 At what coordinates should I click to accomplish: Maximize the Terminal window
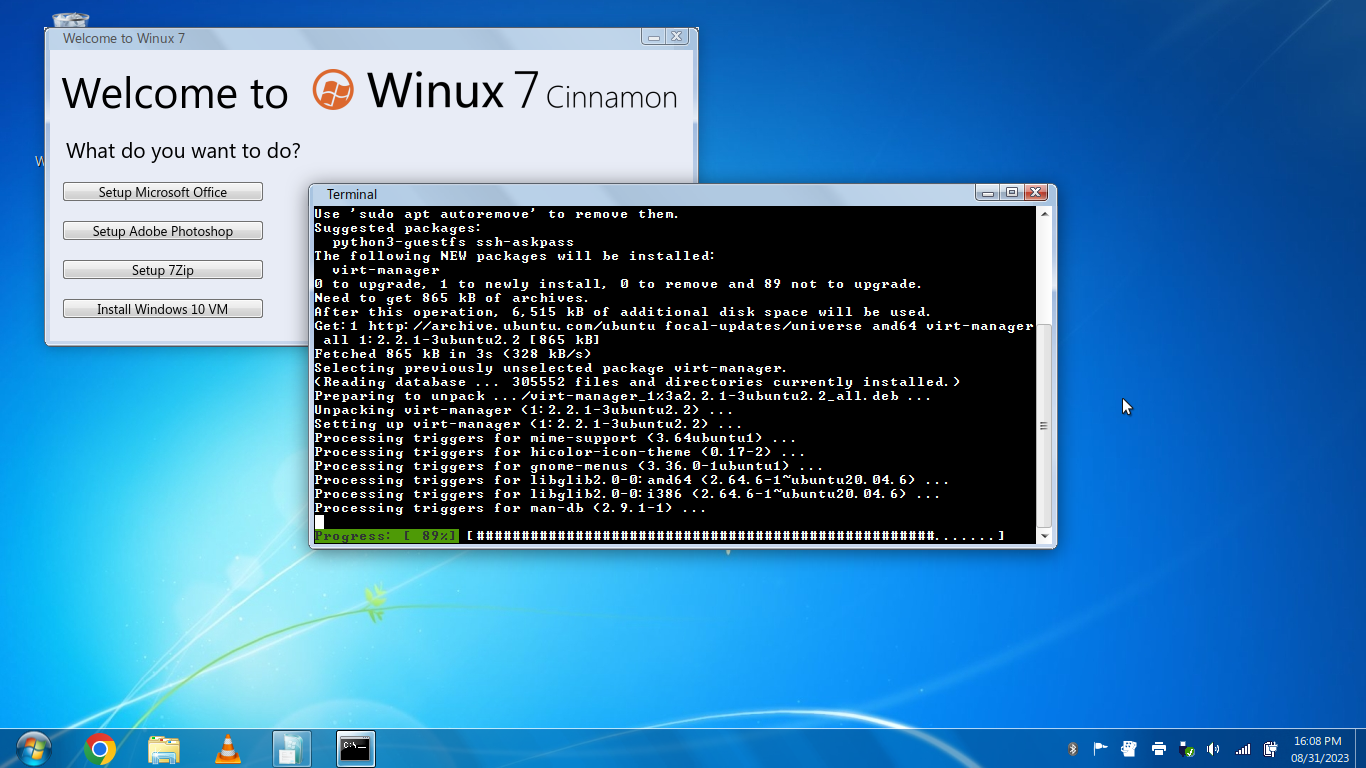click(x=1011, y=192)
